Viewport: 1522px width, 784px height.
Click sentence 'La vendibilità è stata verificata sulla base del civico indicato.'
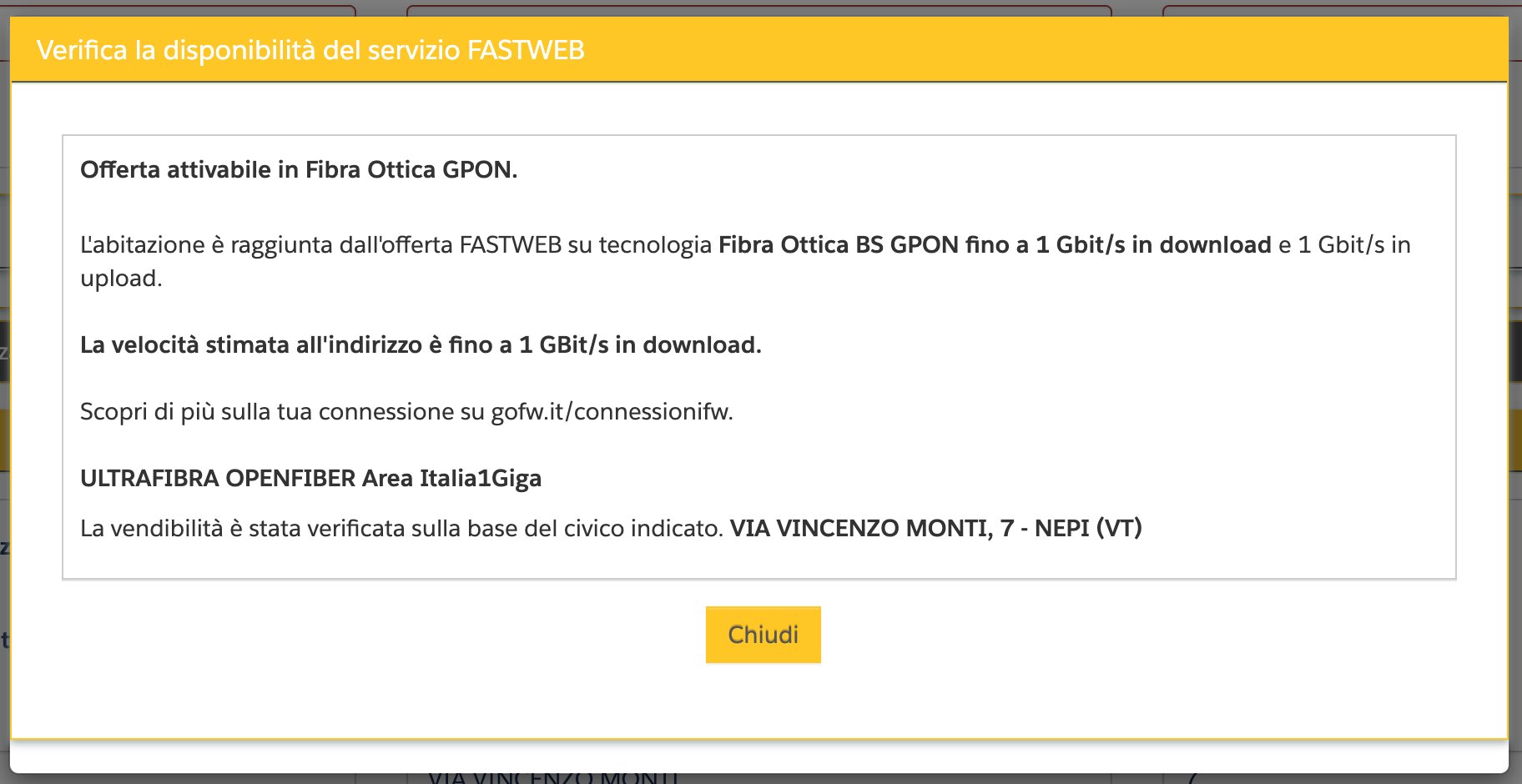click(401, 528)
